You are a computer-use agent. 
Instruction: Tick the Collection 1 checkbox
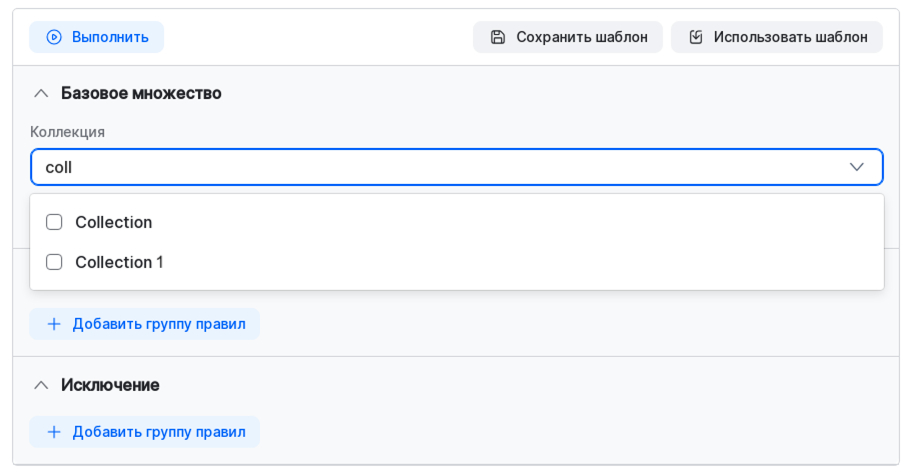coord(54,262)
